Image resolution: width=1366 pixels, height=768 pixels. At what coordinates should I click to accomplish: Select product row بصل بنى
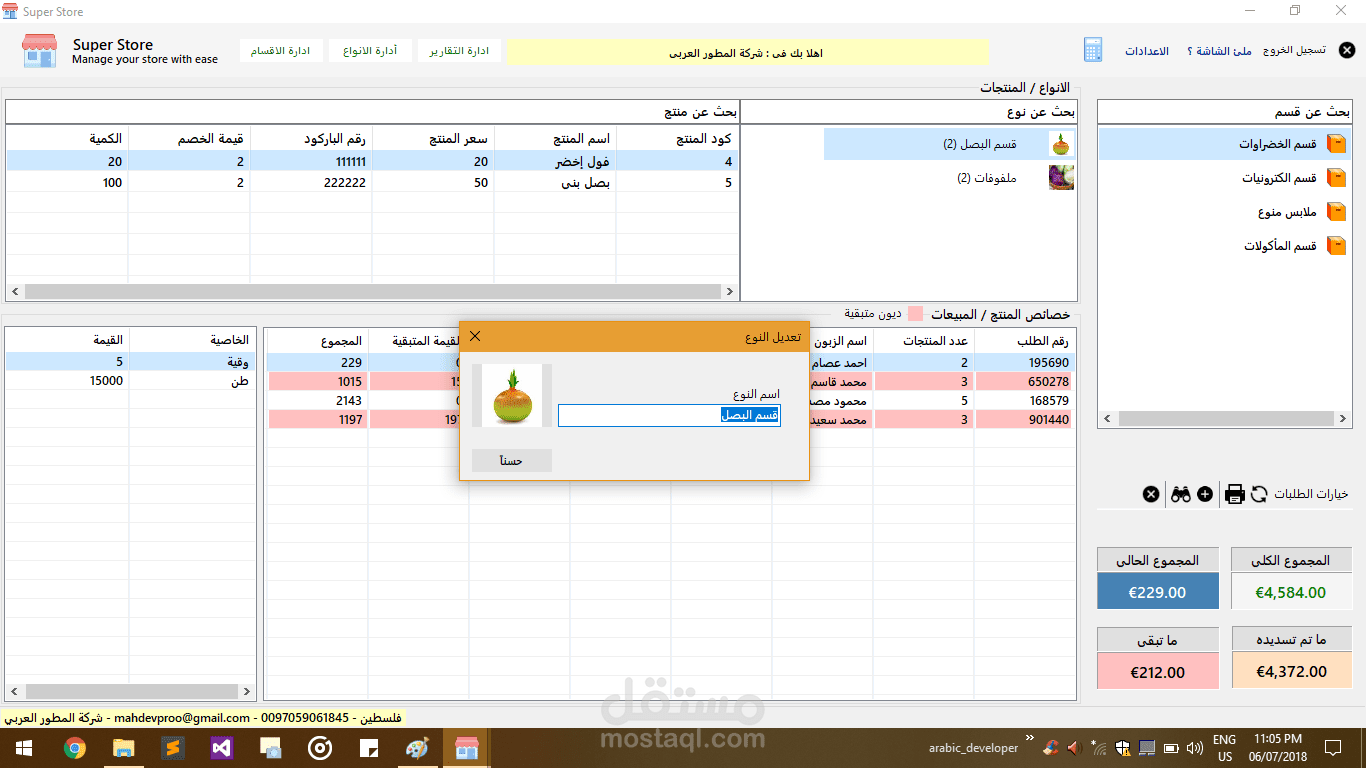(372, 182)
